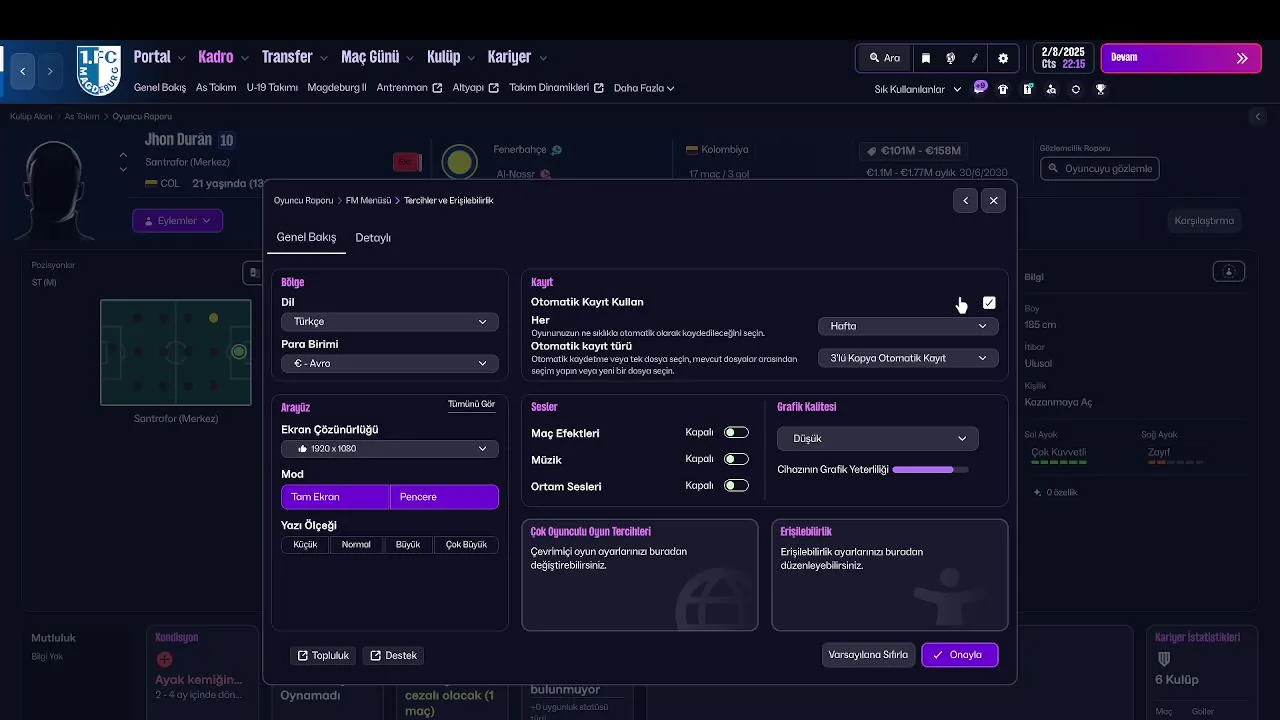Close the preferences dialog with X
Viewport: 1280px width, 720px height.
pos(993,201)
